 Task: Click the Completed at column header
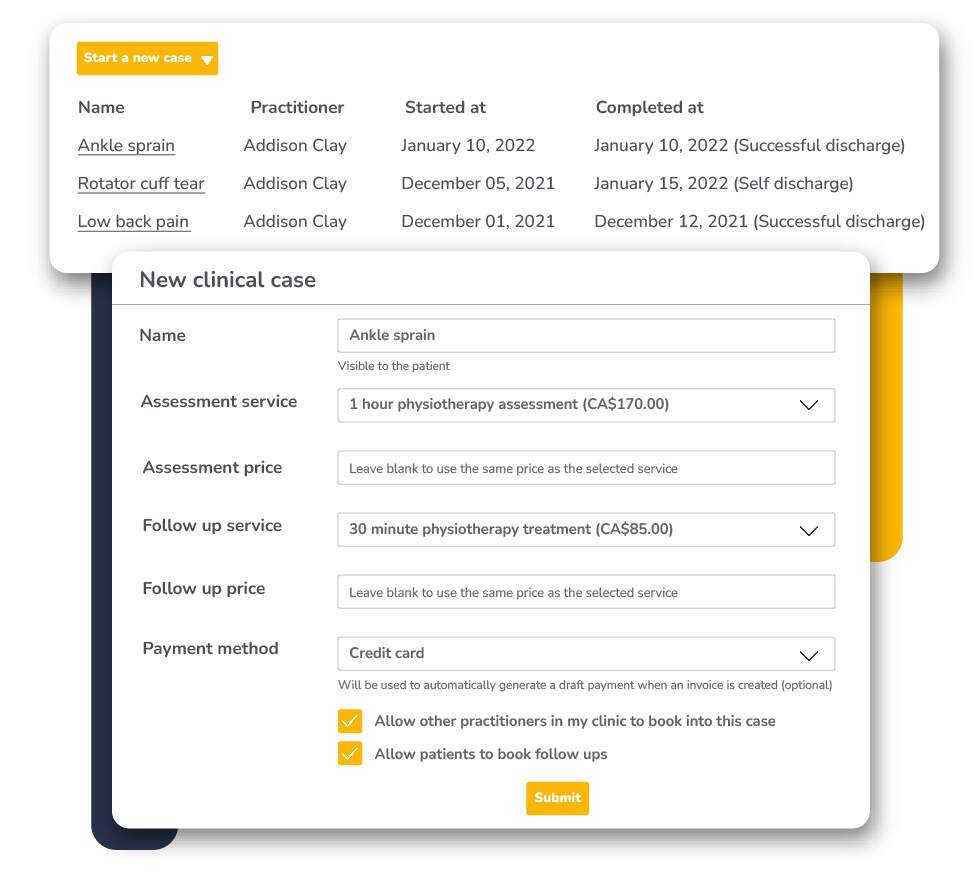pyautogui.click(x=649, y=108)
